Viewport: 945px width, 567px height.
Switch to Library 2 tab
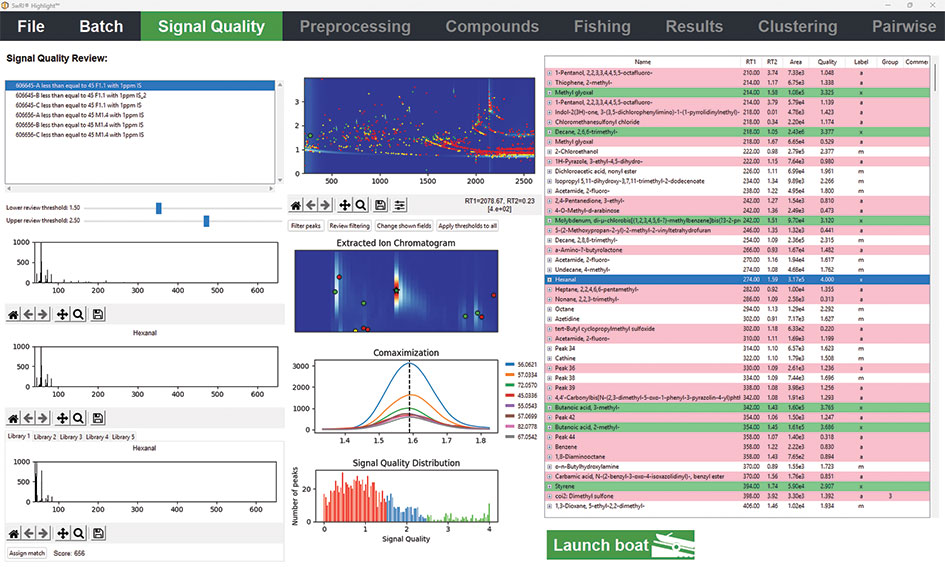[45, 437]
